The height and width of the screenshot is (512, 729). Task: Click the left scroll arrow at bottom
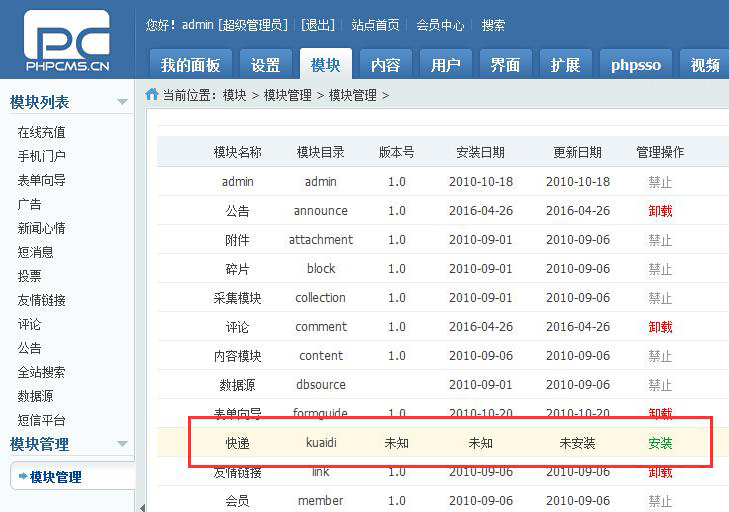click(141, 507)
